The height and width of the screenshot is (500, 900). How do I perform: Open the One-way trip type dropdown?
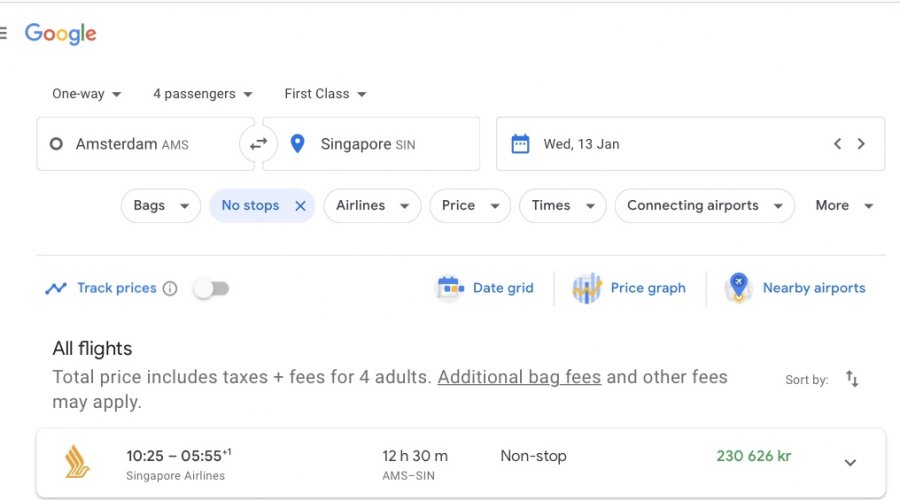(87, 94)
